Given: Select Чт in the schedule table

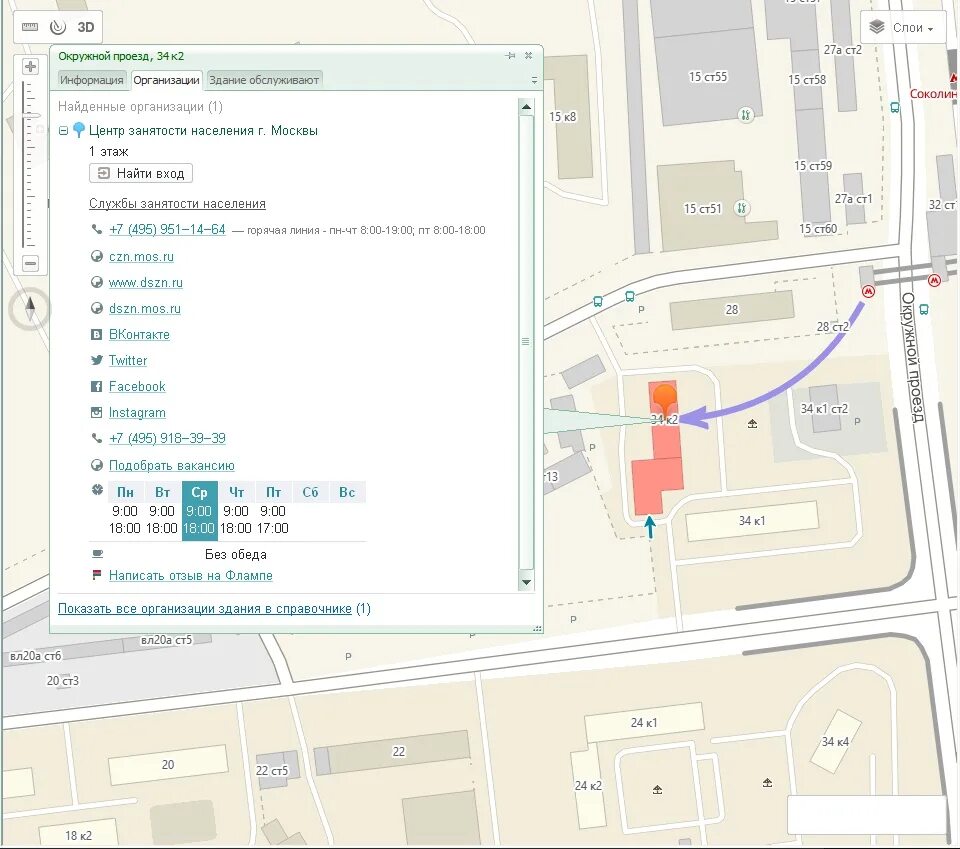Looking at the screenshot, I should pos(236,492).
